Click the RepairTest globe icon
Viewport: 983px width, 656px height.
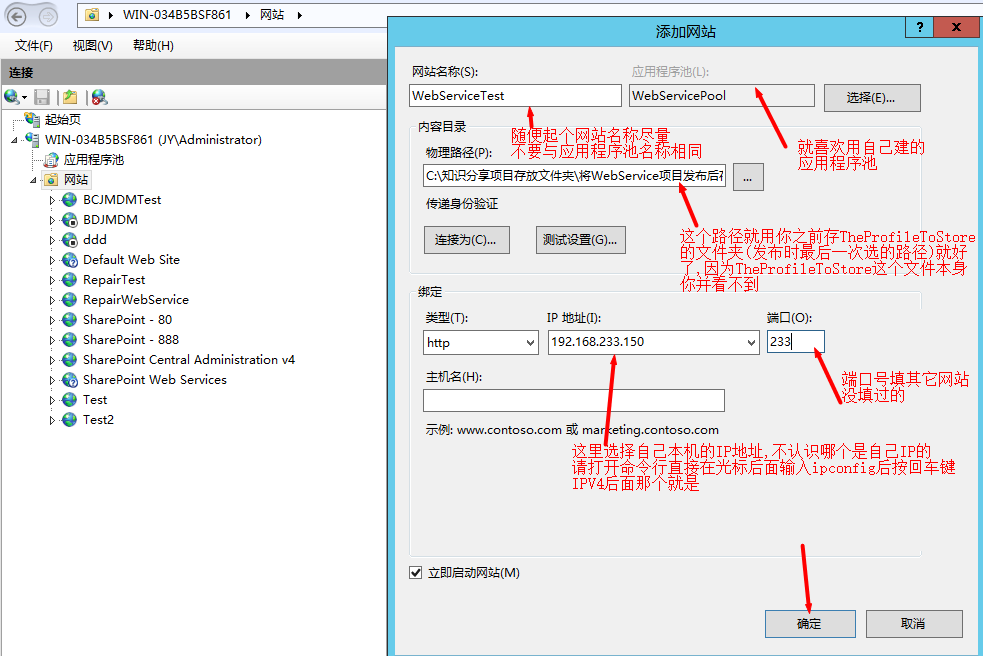[x=70, y=280]
